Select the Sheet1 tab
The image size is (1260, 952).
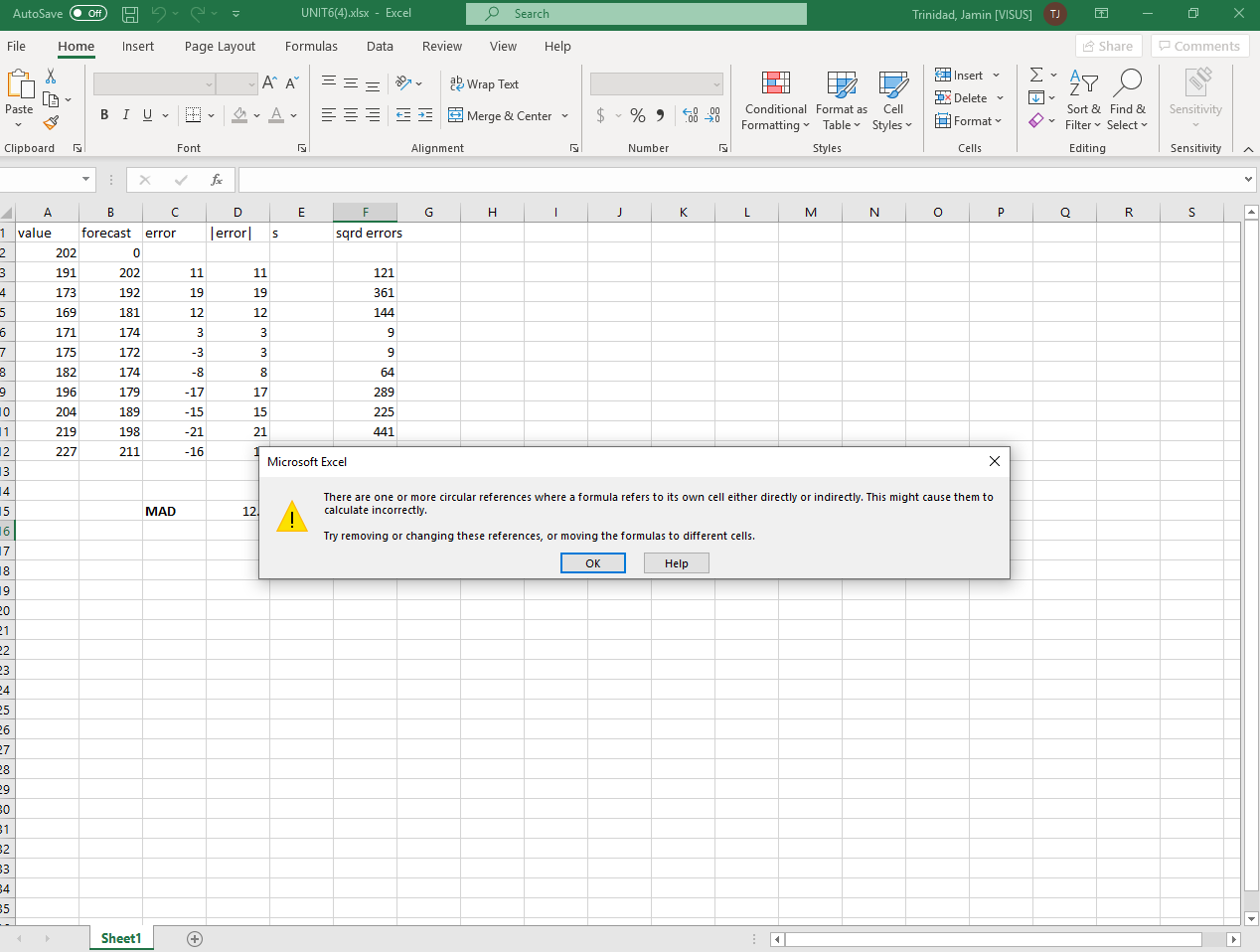[121, 939]
